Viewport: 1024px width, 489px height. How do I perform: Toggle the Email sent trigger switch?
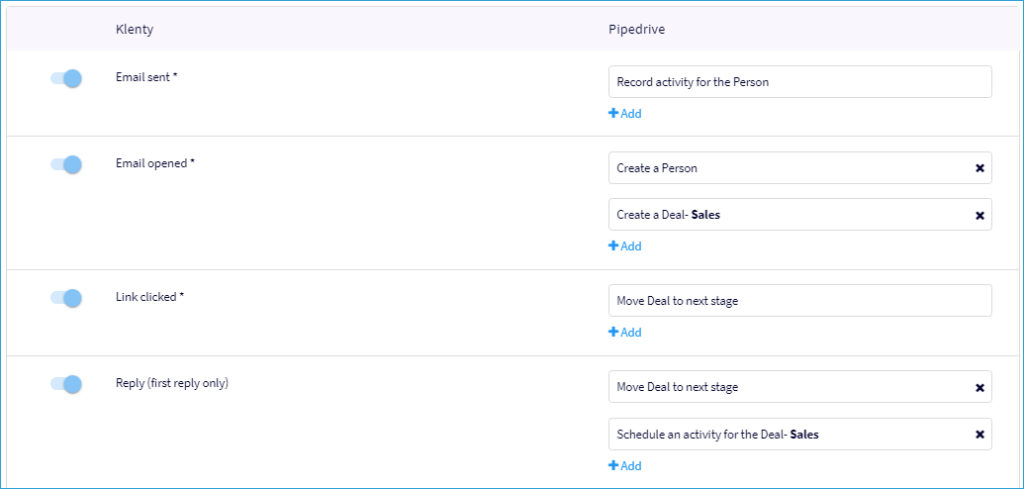pyautogui.click(x=66, y=78)
